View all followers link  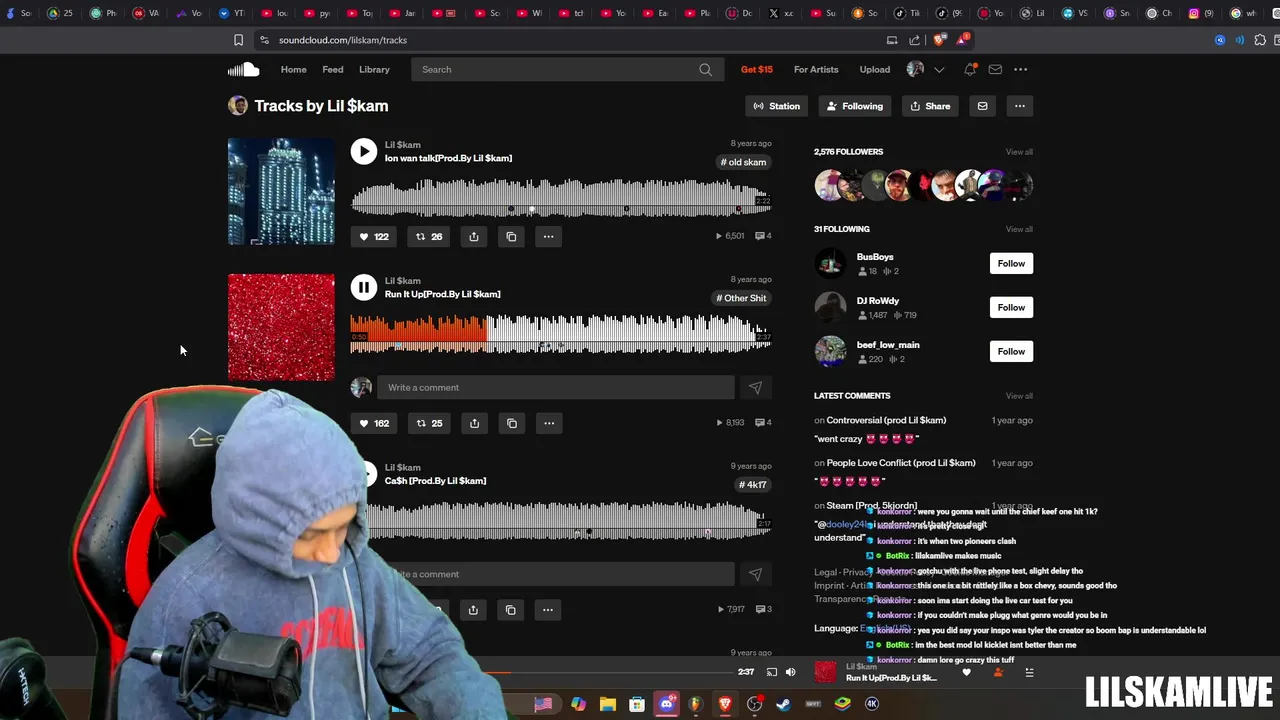[x=1019, y=152]
